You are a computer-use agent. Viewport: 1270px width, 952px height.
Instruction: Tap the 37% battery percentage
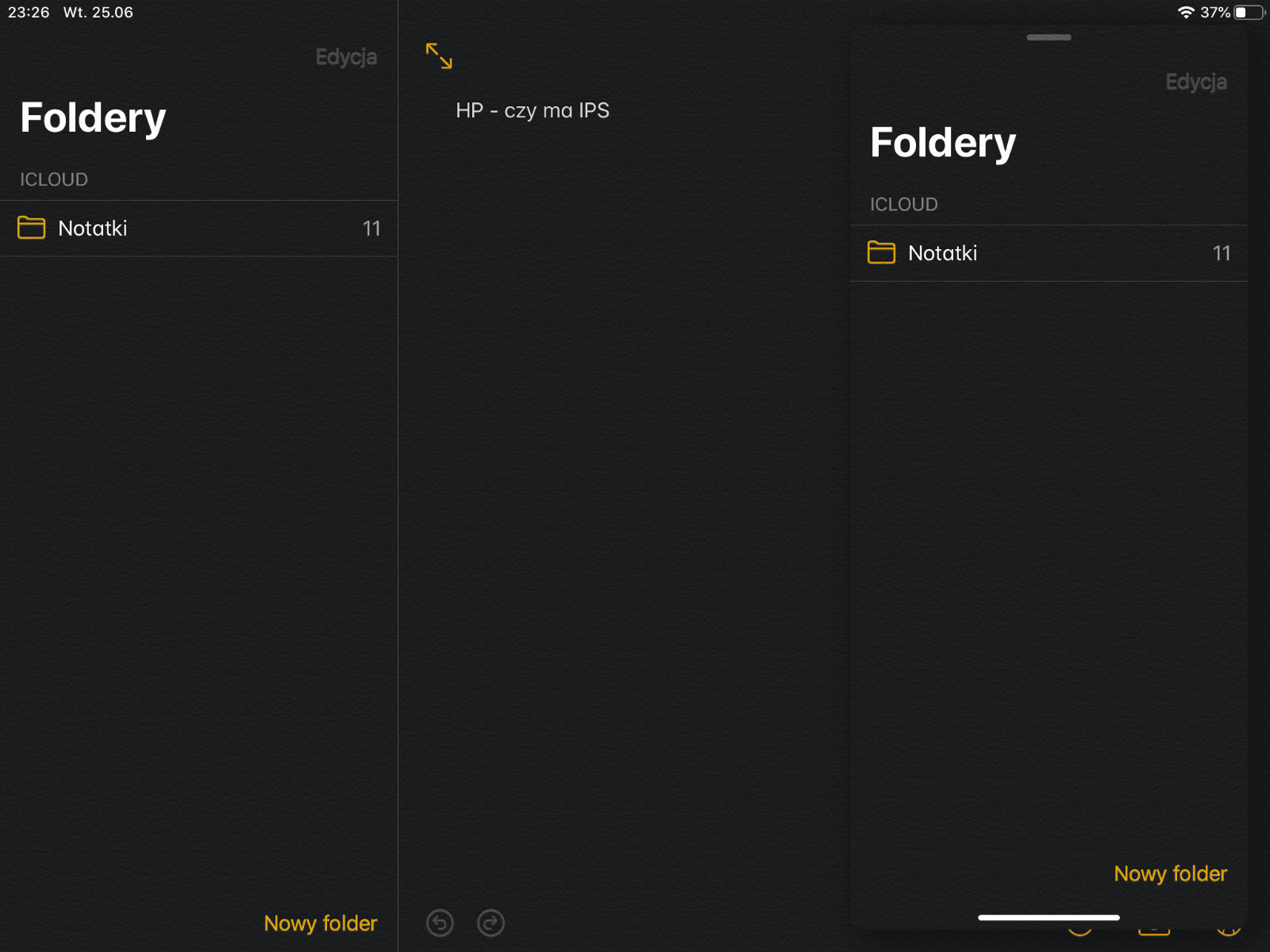point(1215,12)
